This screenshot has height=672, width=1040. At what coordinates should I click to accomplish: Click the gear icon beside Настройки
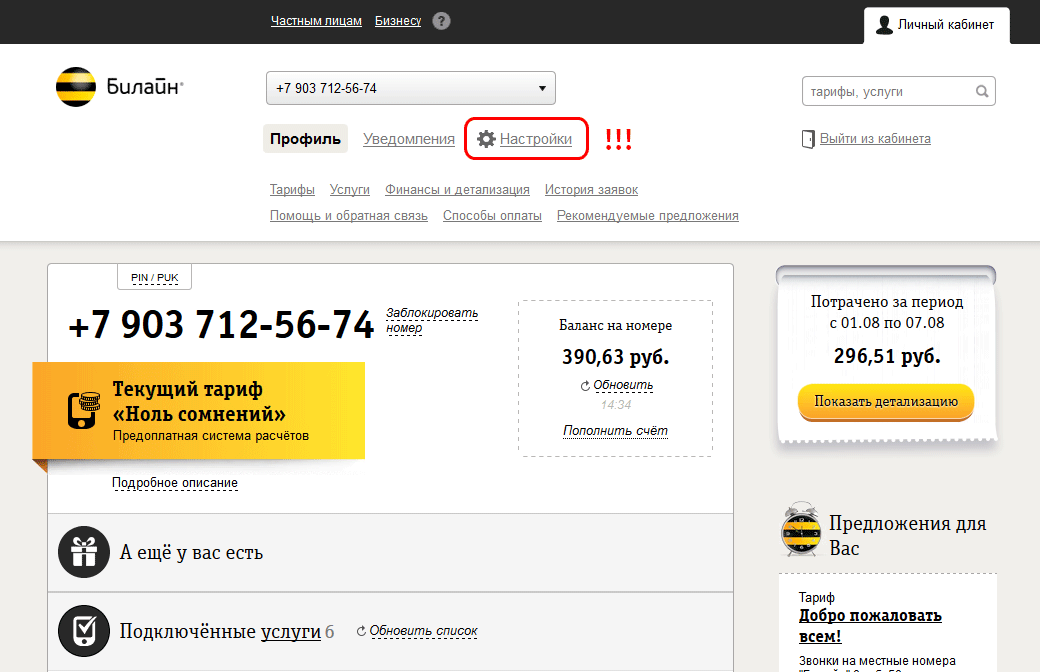[486, 139]
